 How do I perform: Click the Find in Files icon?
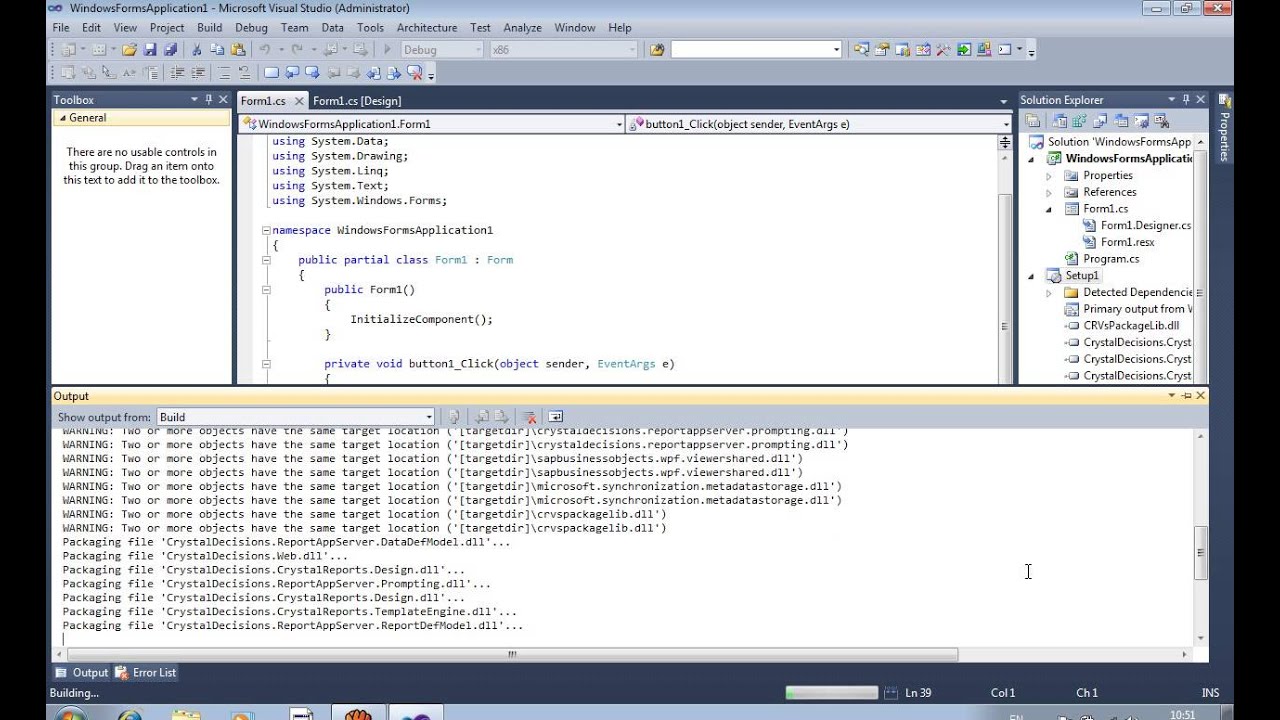(657, 49)
